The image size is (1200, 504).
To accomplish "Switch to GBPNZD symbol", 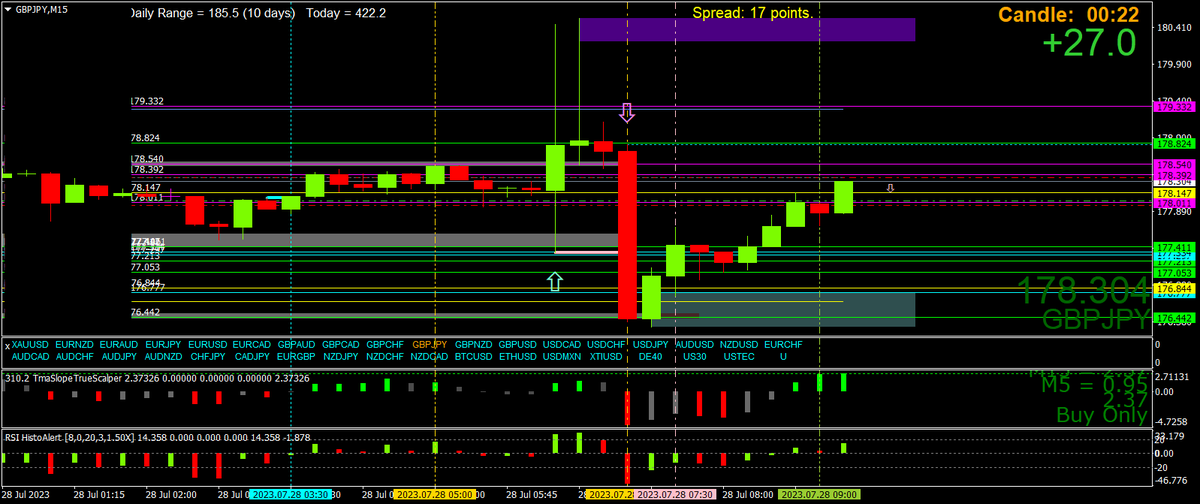I will pyautogui.click(x=474, y=343).
